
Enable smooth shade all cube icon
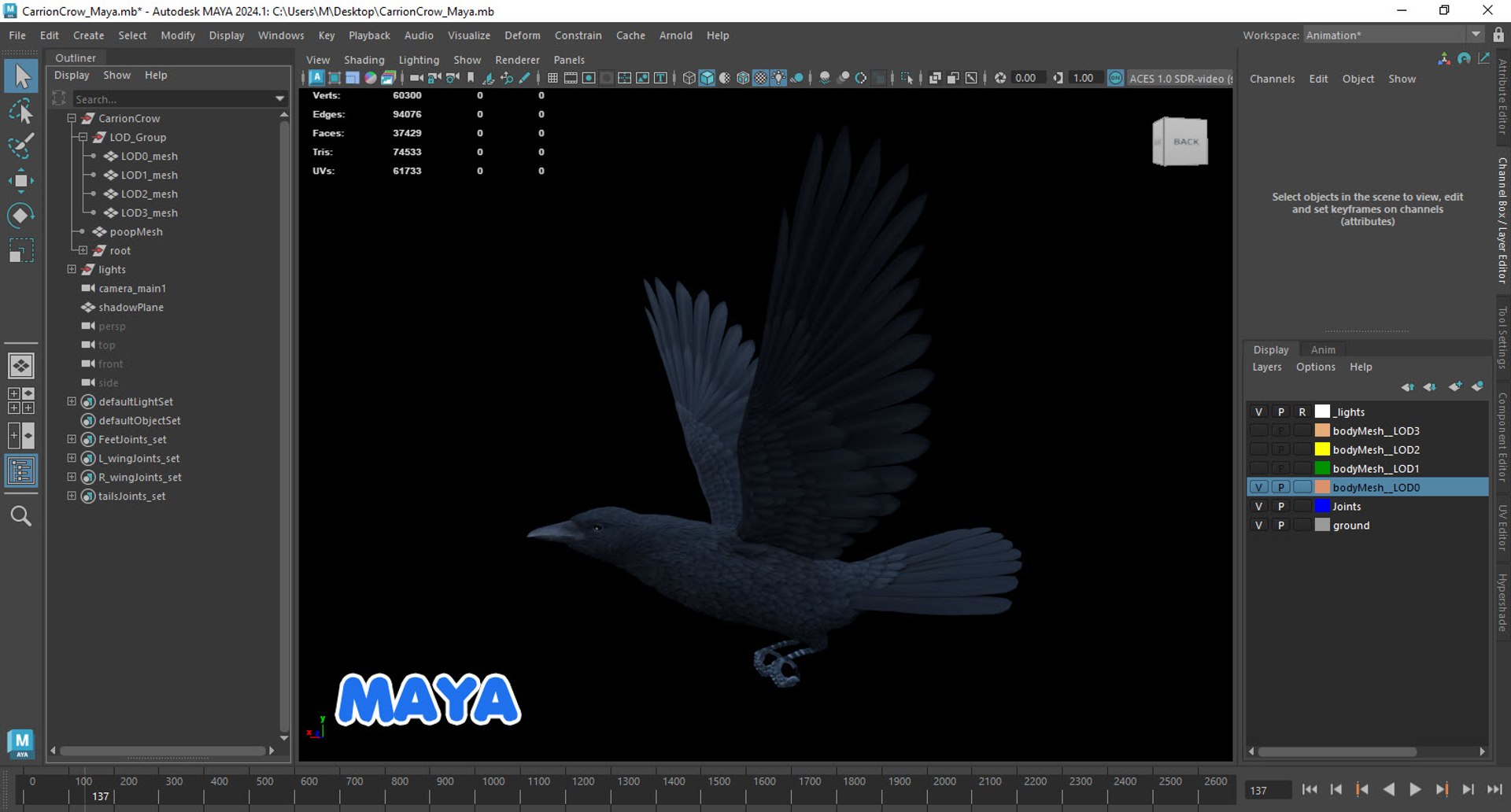click(x=707, y=78)
